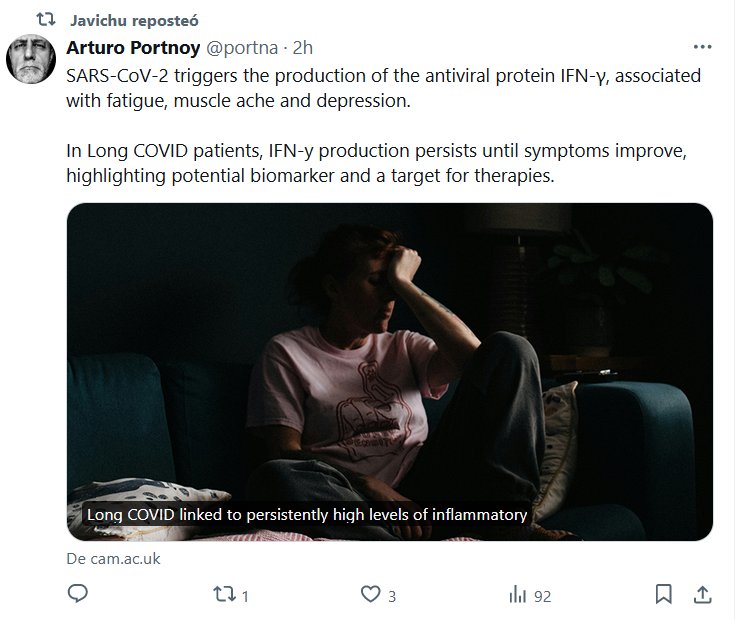Open the De cam.ac.uk source link
The width and height of the screenshot is (746, 620).
(x=113, y=559)
